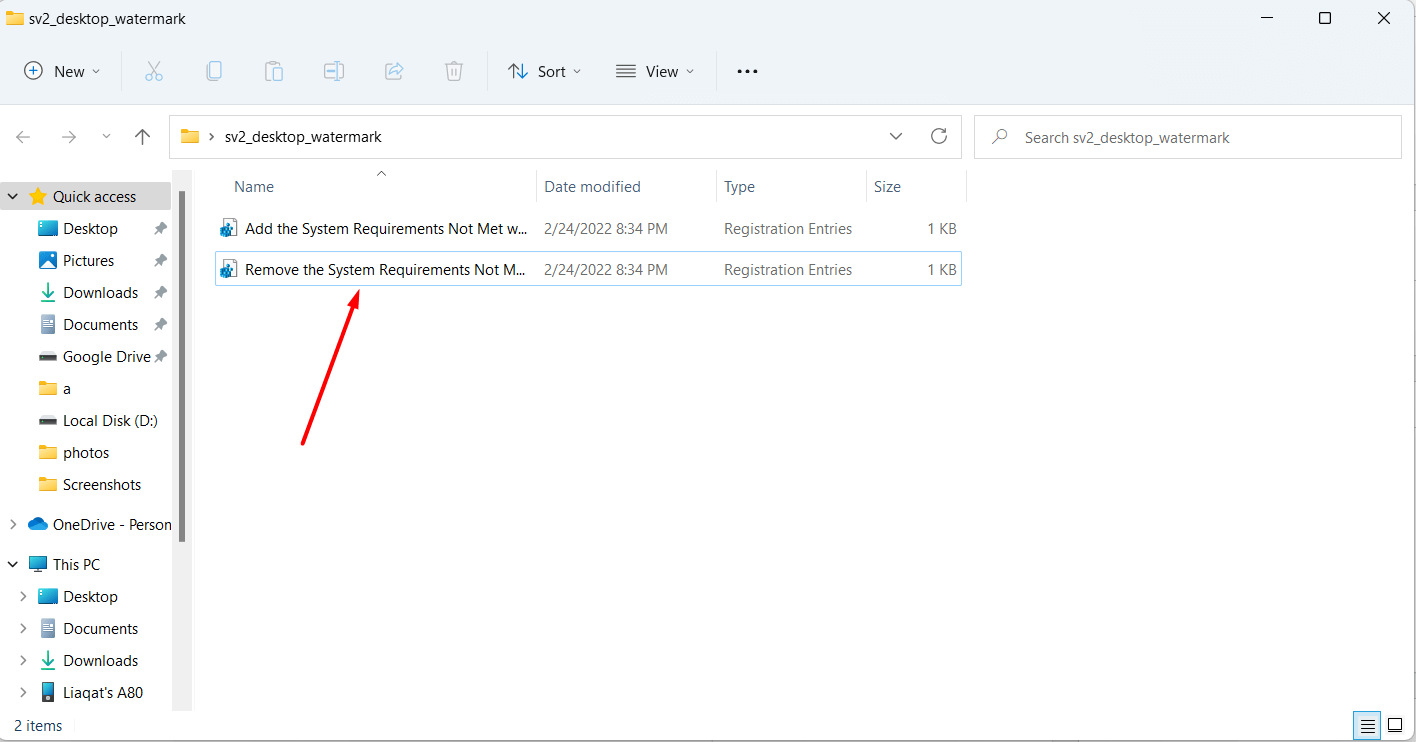Go up one folder level
This screenshot has width=1416, height=742.
pyautogui.click(x=142, y=137)
